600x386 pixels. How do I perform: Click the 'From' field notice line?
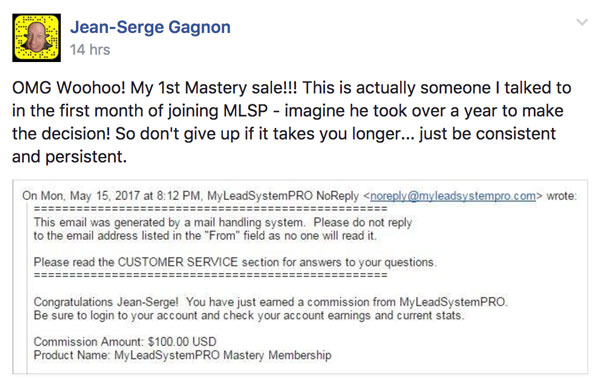click(205, 236)
